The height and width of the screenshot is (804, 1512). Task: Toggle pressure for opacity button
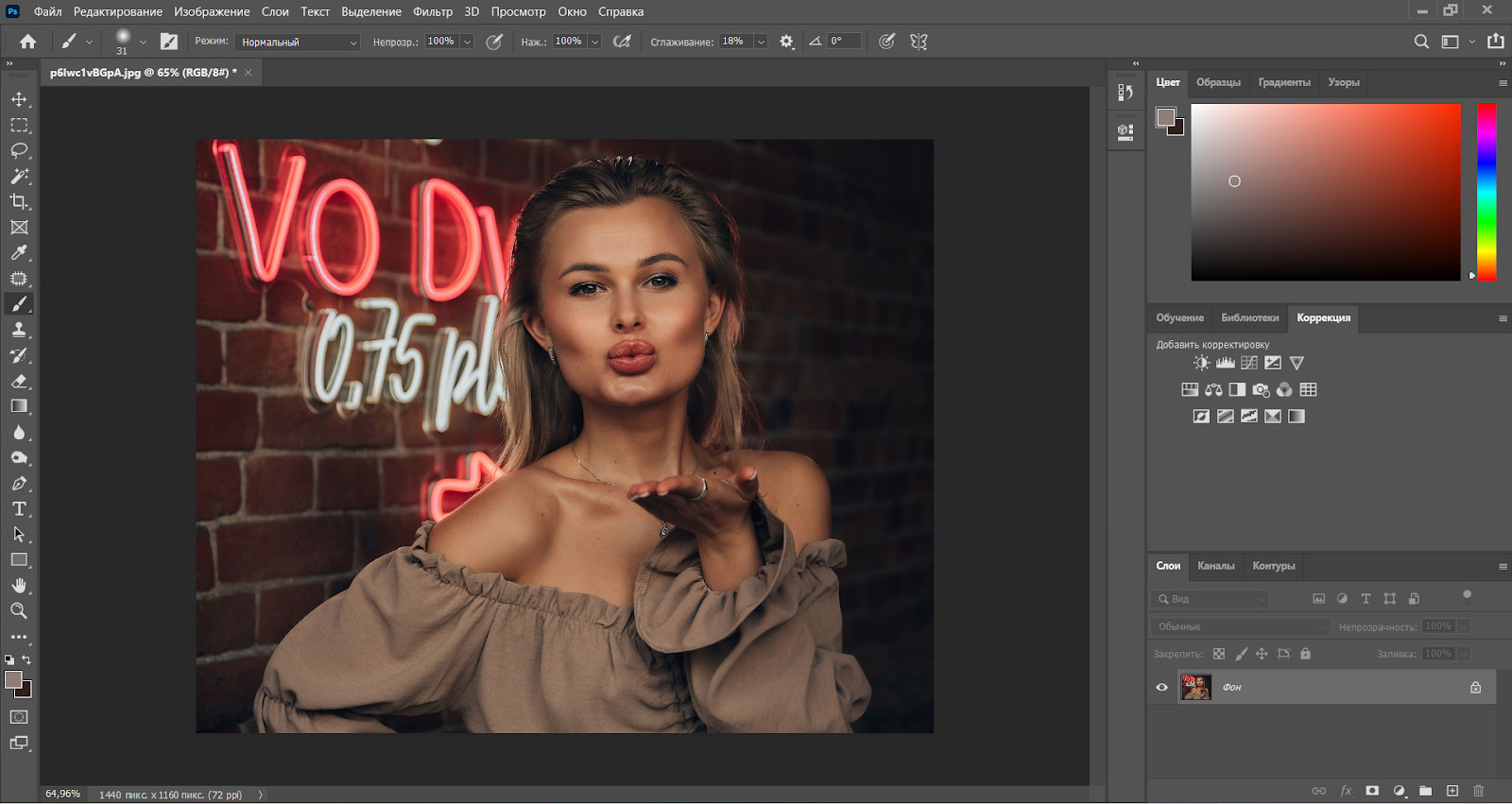494,42
